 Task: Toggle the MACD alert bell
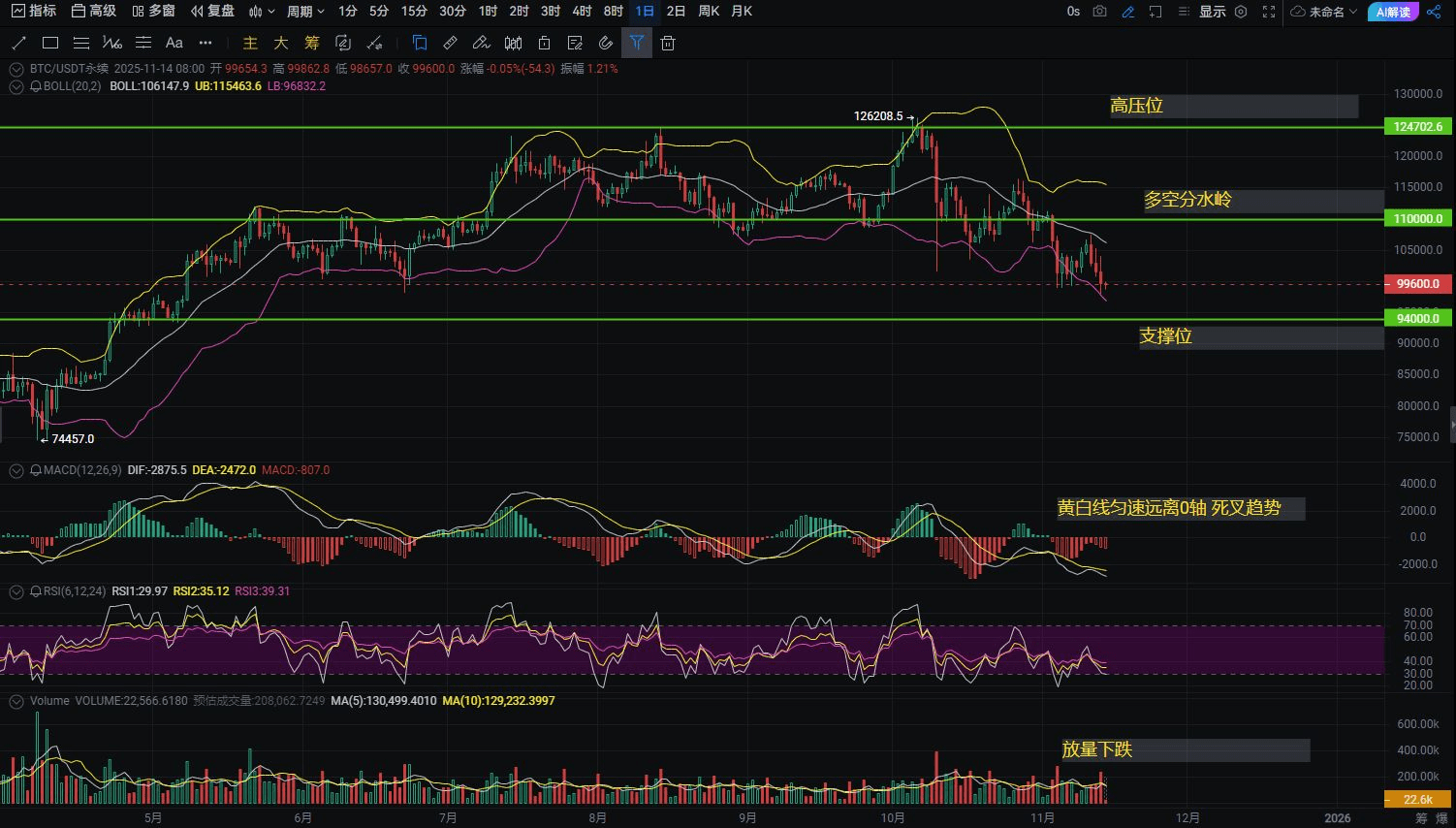(x=36, y=470)
